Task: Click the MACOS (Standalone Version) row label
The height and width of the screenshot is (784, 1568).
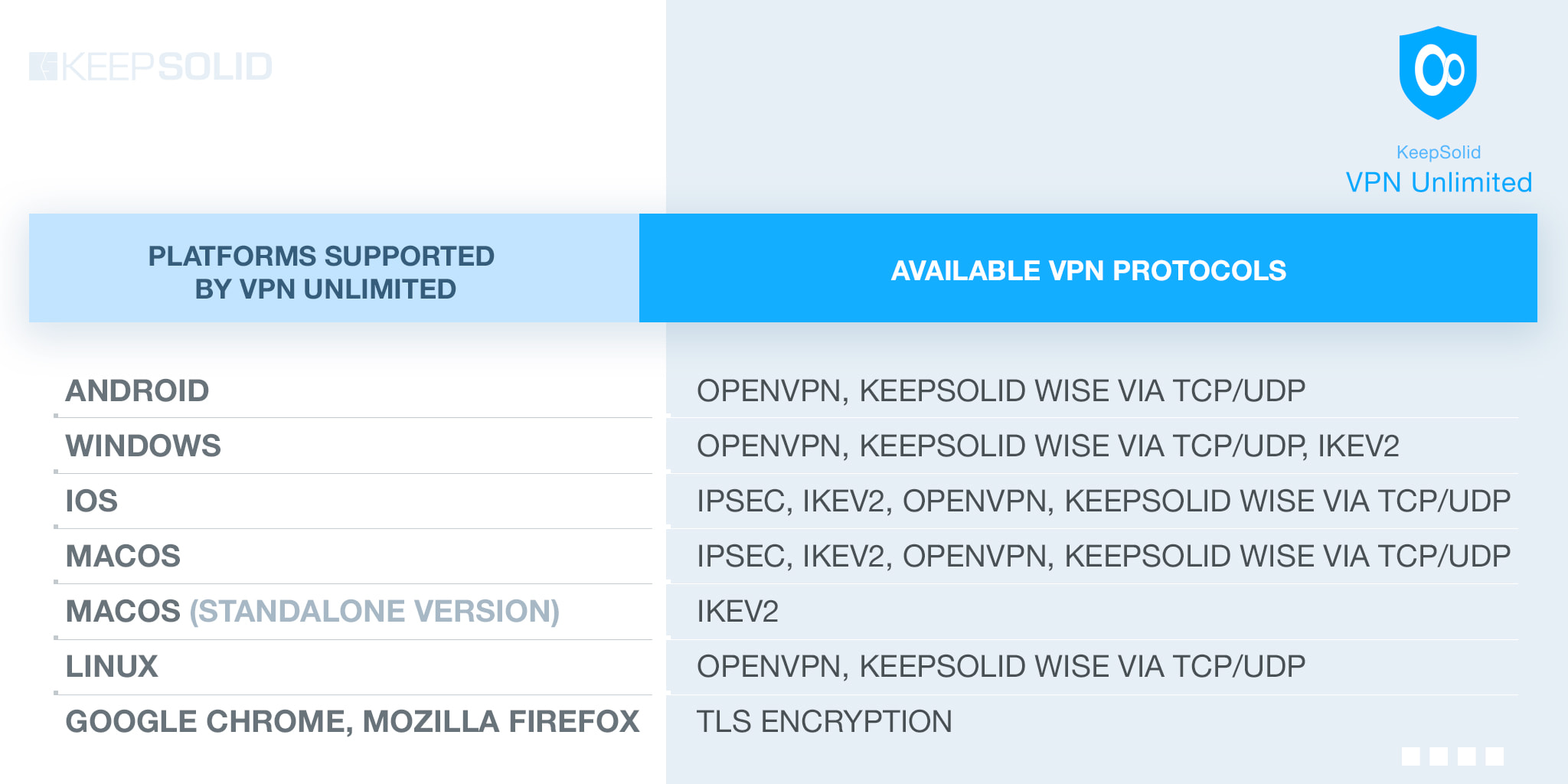Action: tap(312, 612)
